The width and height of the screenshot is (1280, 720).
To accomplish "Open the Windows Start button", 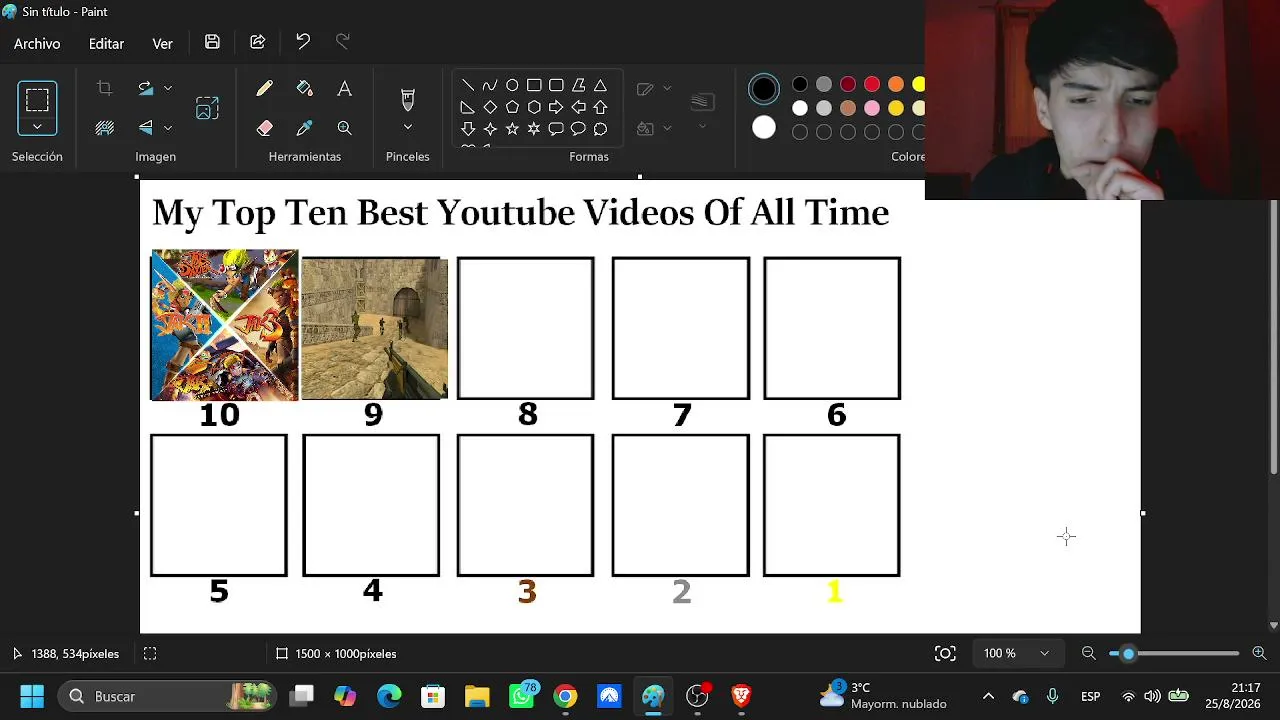I will click(32, 696).
